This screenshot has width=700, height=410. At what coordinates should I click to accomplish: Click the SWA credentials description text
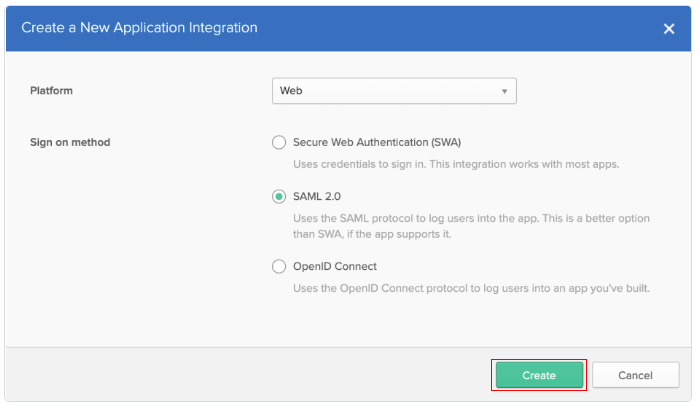tap(456, 164)
